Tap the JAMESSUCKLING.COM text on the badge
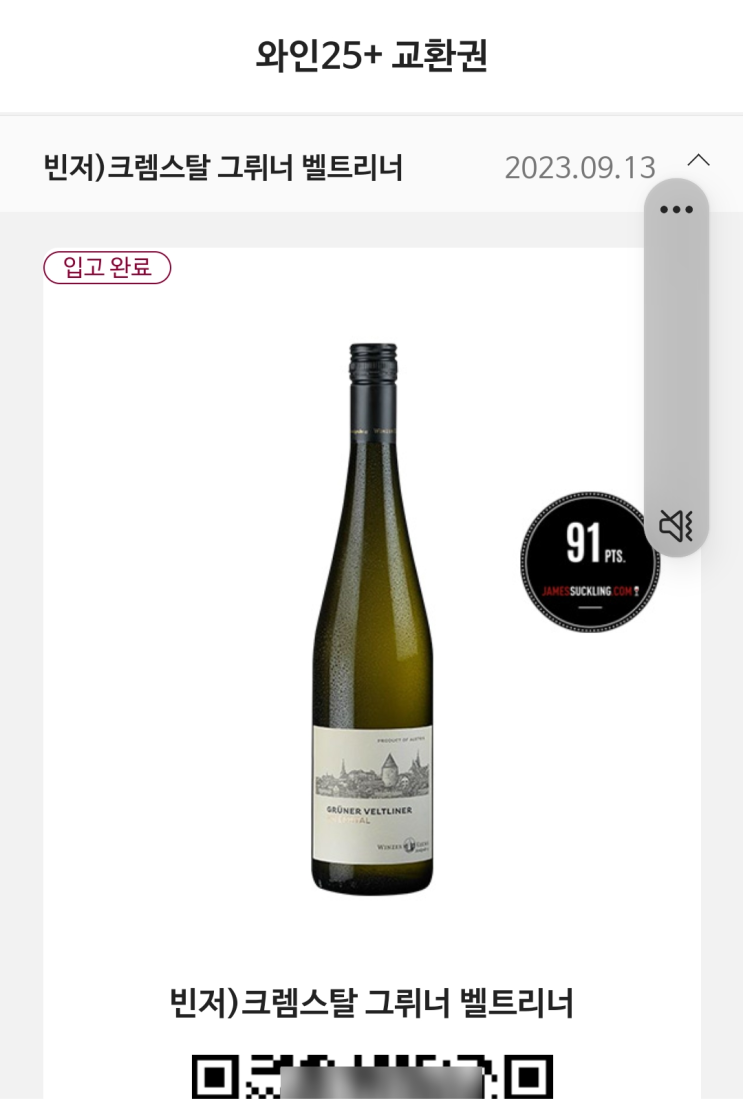743x1114 pixels. coord(589,591)
